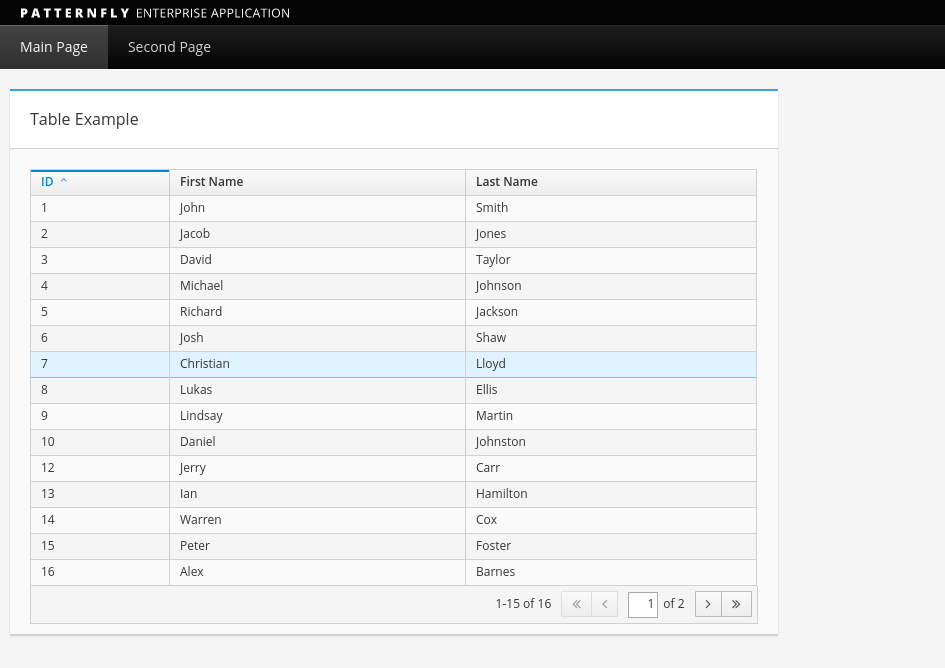
Task: Select the ID cell 12
Action: (x=100, y=468)
